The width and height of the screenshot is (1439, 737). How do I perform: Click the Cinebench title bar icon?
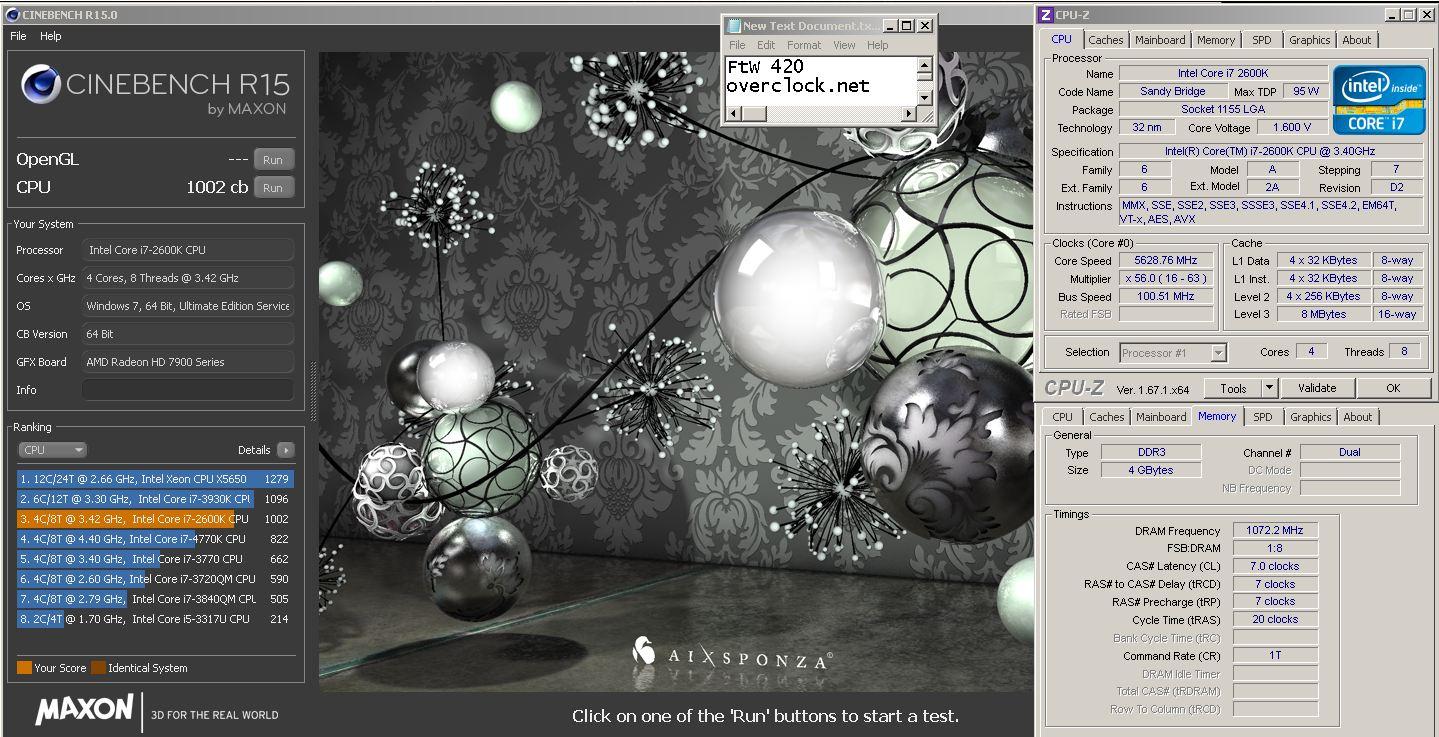pos(10,14)
